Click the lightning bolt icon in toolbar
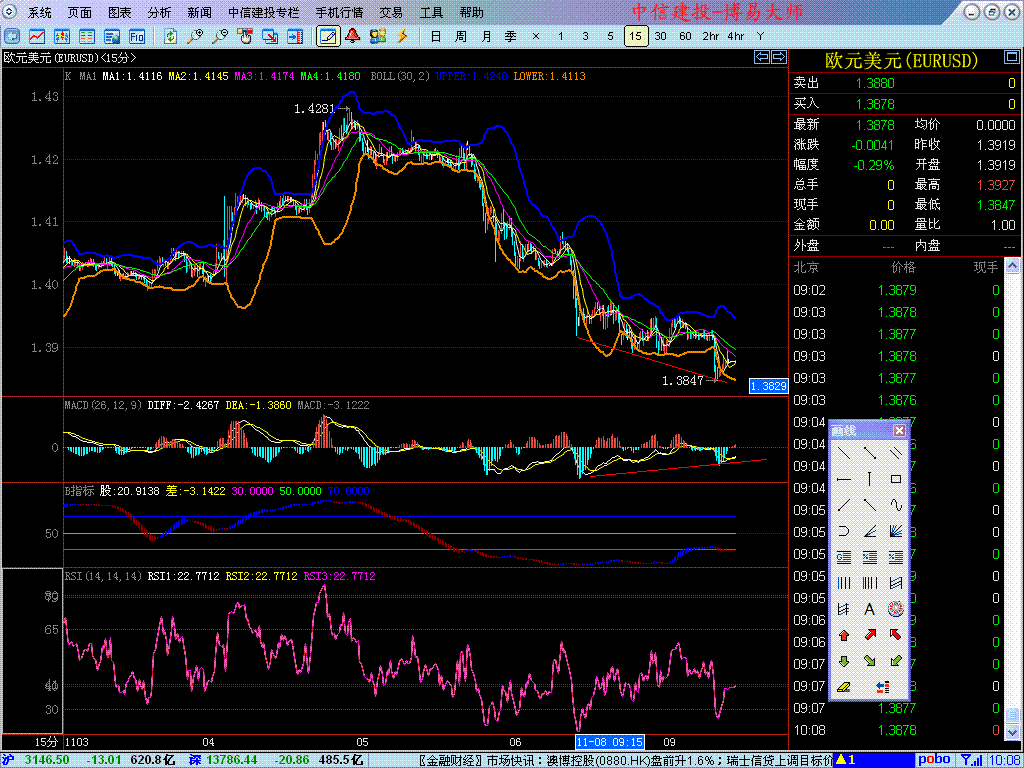 [402, 36]
